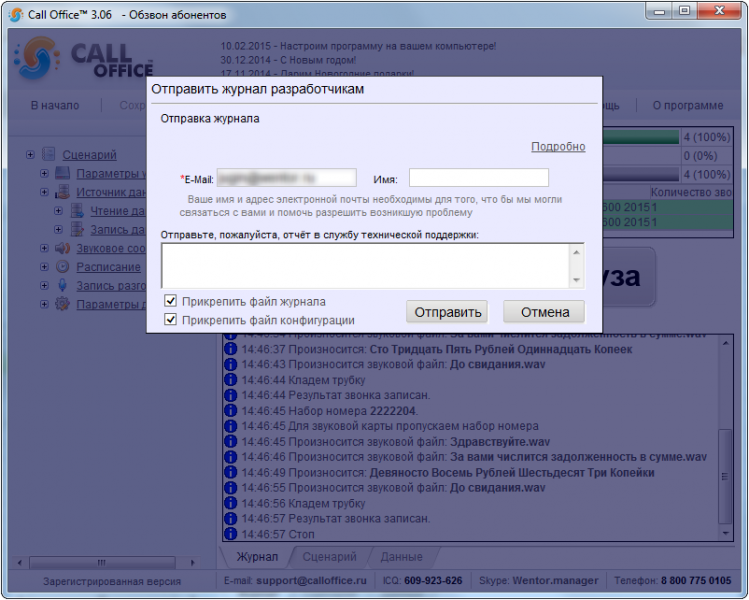Switch to the Сценарий tab at bottom
The image size is (749, 600).
pyautogui.click(x=330, y=557)
